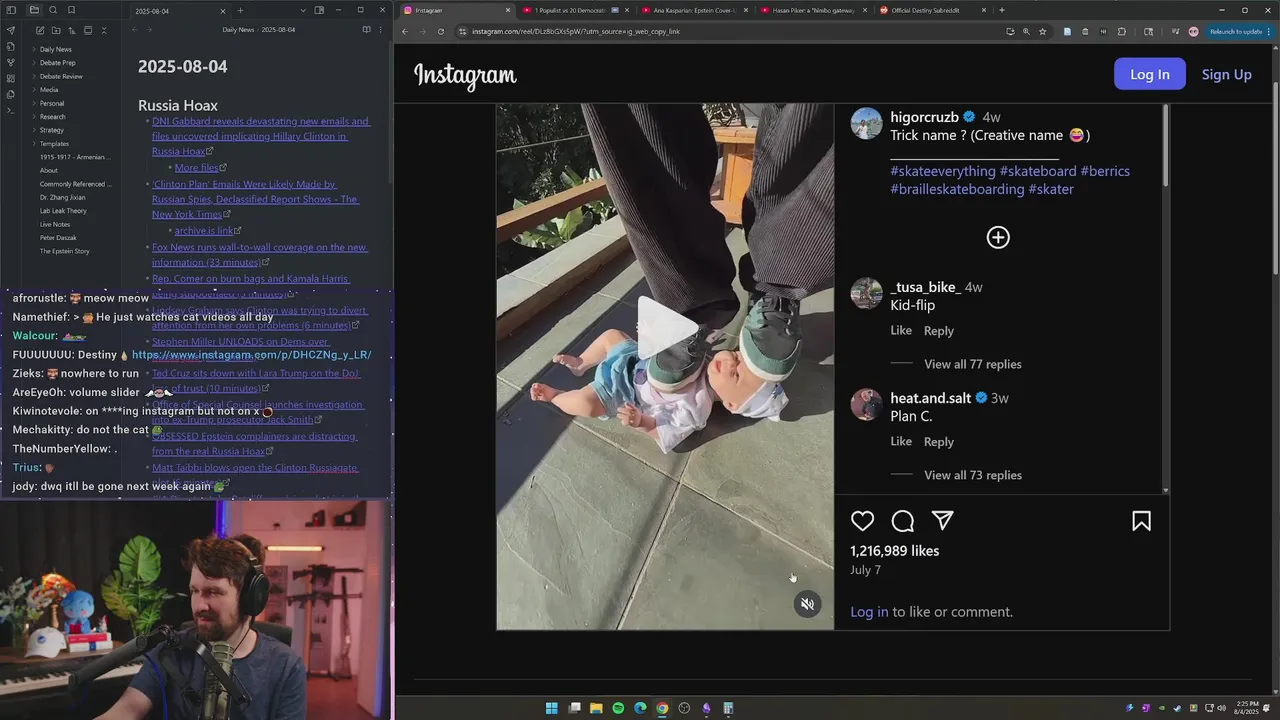
Task: Open the Obsidian search magnifier icon
Action: [x=52, y=10]
